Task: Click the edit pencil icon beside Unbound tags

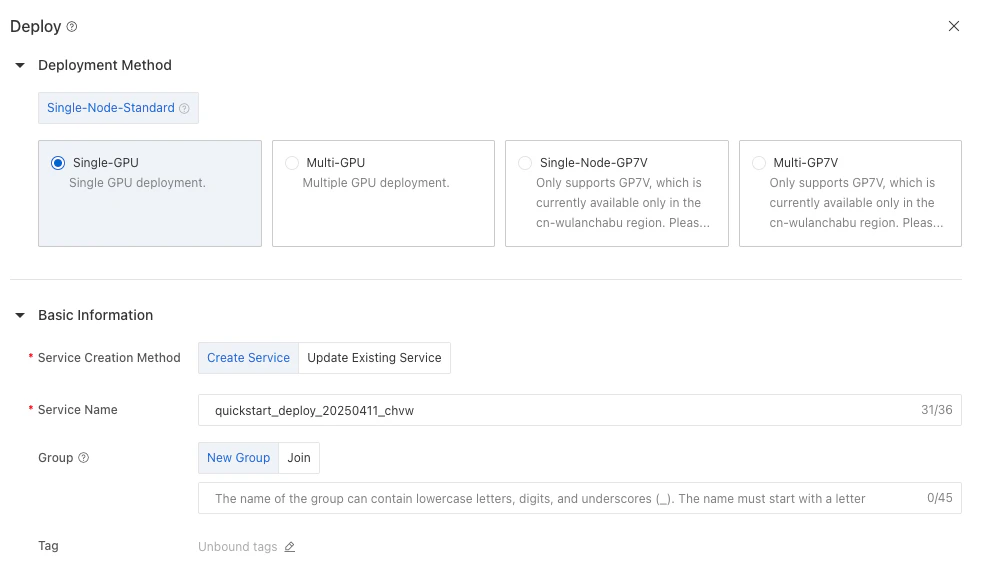Action: [x=290, y=547]
